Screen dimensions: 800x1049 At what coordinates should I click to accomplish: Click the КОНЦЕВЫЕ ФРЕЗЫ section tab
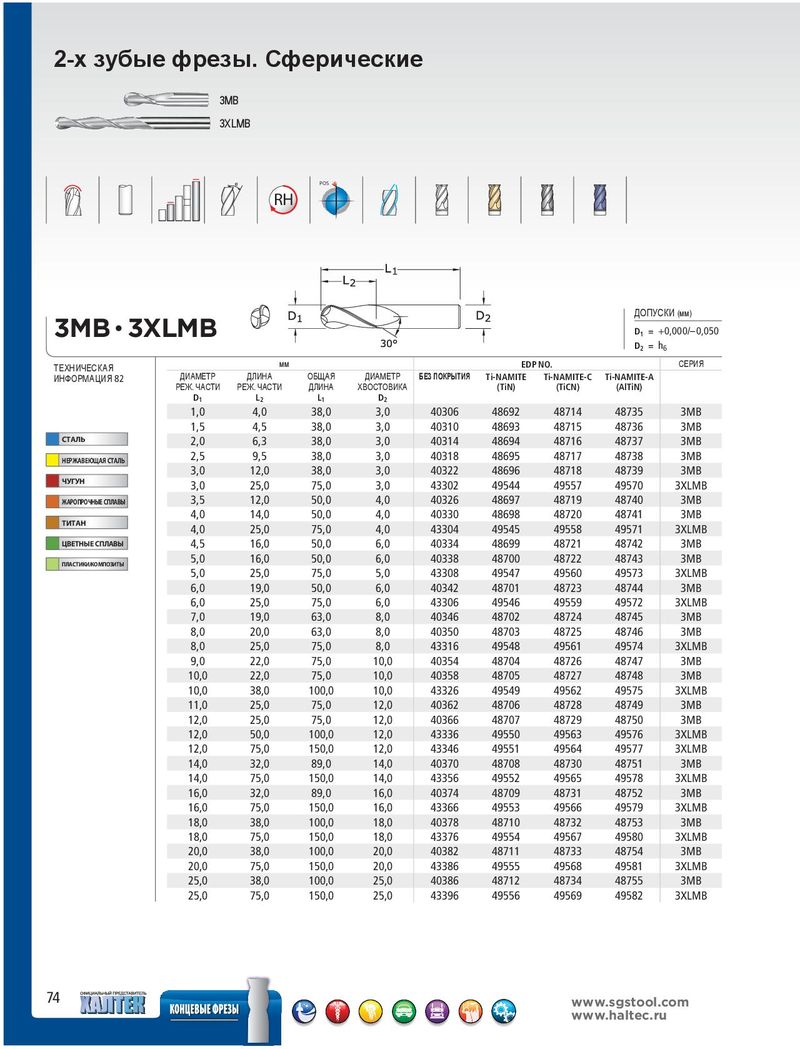tap(204, 1009)
